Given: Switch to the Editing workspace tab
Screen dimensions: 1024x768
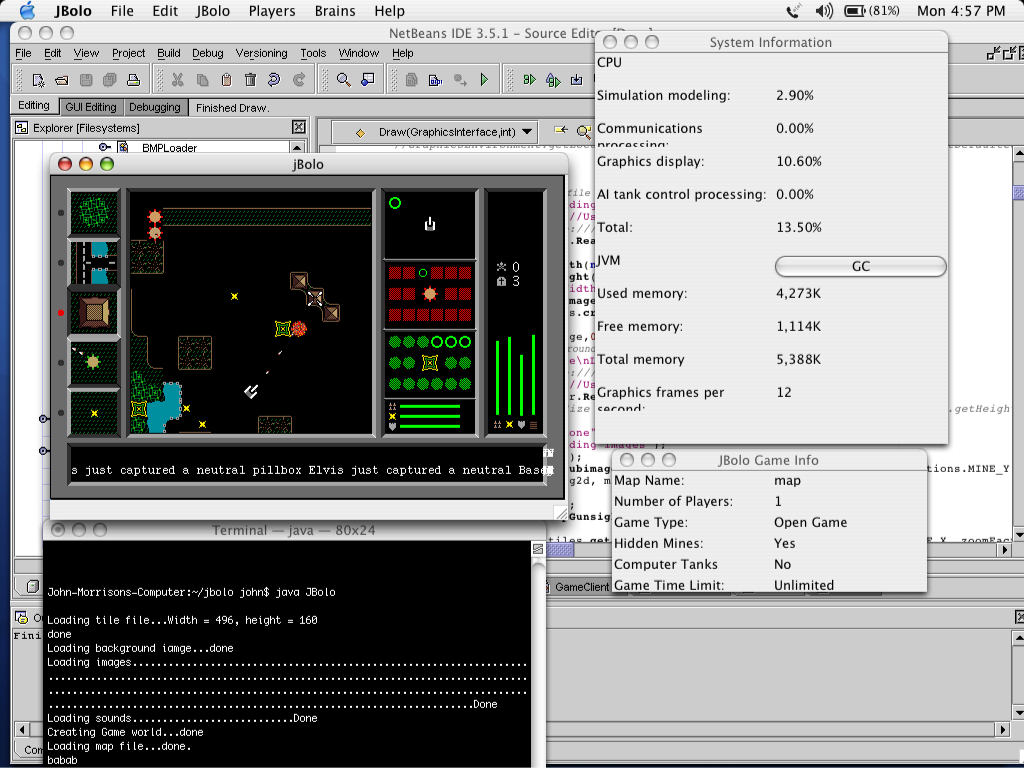Looking at the screenshot, I should click(34, 106).
